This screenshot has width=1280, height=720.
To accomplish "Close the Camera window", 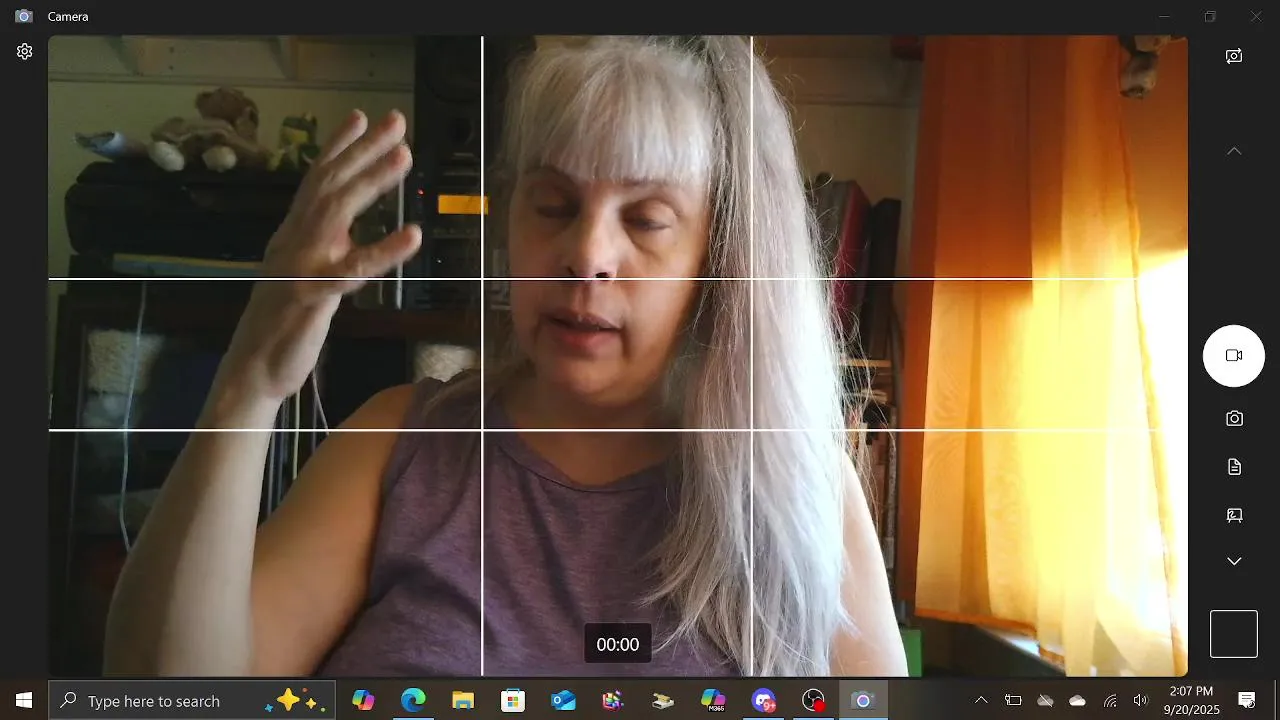I will tap(1256, 17).
